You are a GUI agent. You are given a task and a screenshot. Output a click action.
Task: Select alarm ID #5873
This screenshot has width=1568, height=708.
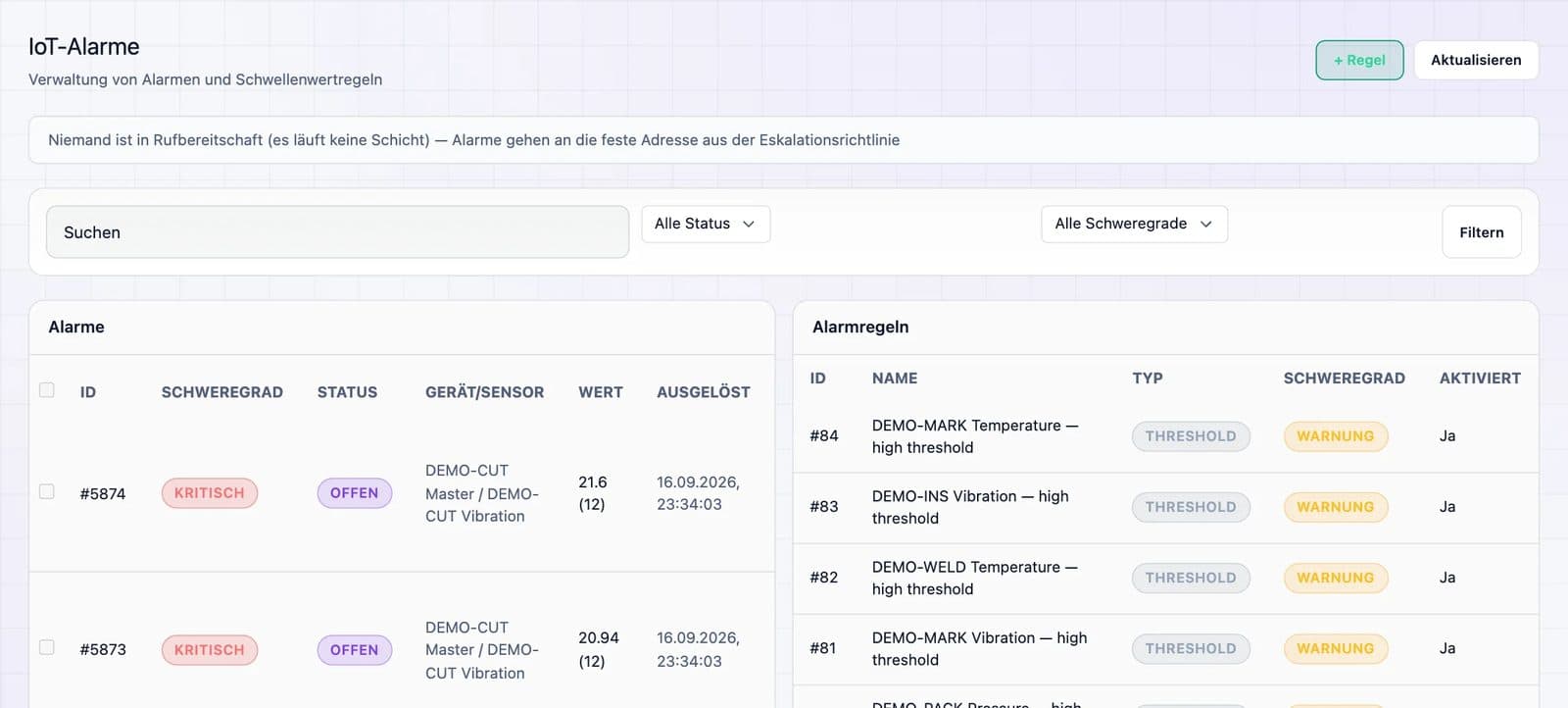(x=103, y=649)
